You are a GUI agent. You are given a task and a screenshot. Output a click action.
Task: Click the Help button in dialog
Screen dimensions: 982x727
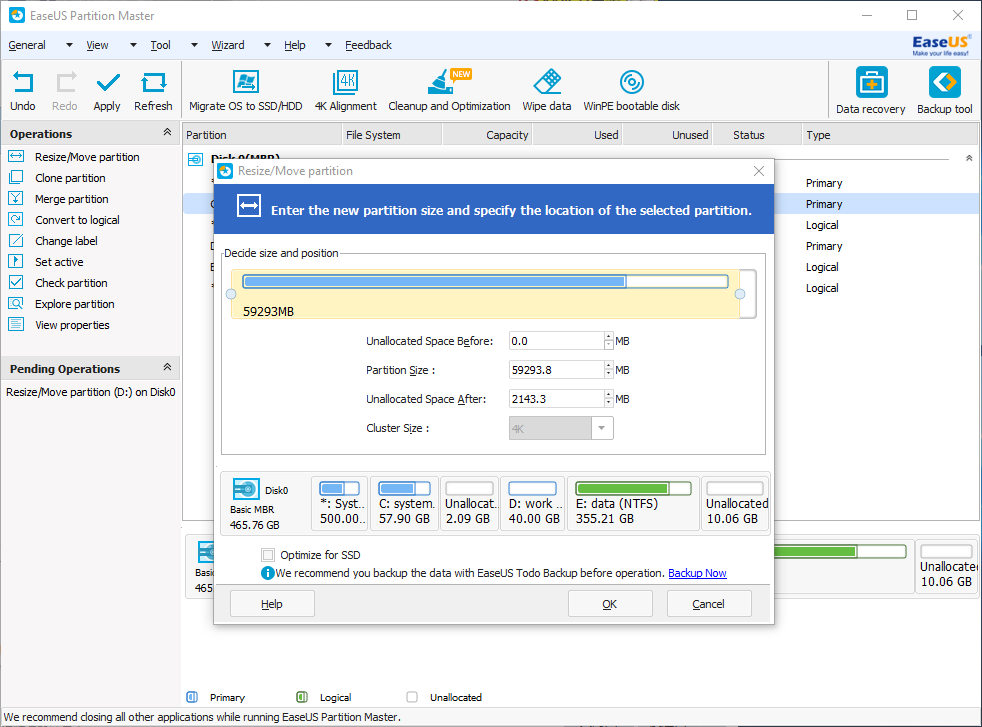[x=272, y=604]
